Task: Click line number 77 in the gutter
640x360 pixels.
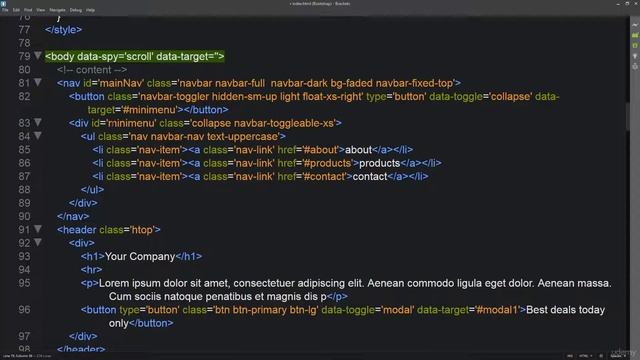Action: tap(24, 30)
